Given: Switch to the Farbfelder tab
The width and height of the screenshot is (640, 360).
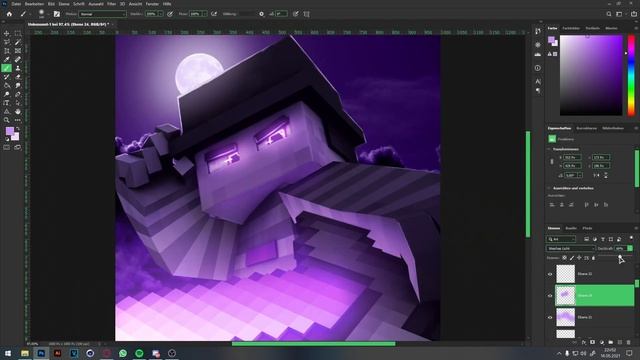Looking at the screenshot, I should 571,28.
